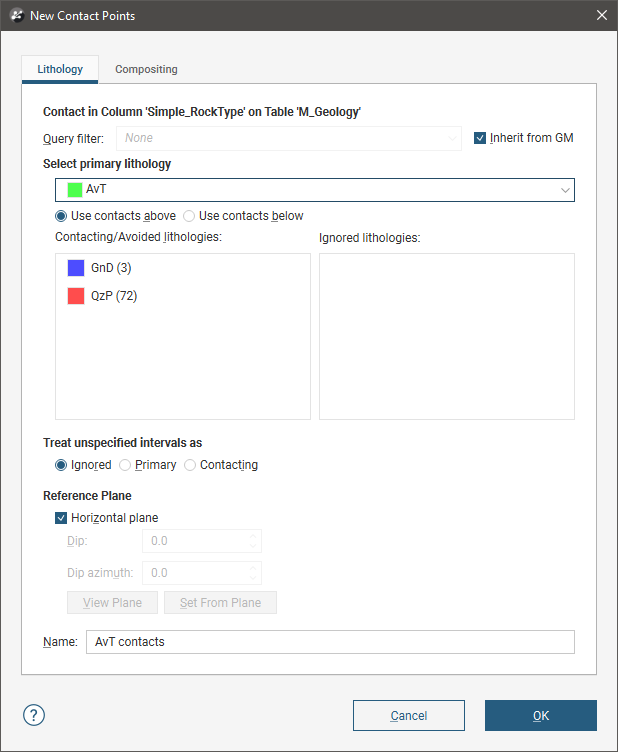618x752 pixels.
Task: Treat unspecified intervals as Primary
Action: (x=125, y=465)
